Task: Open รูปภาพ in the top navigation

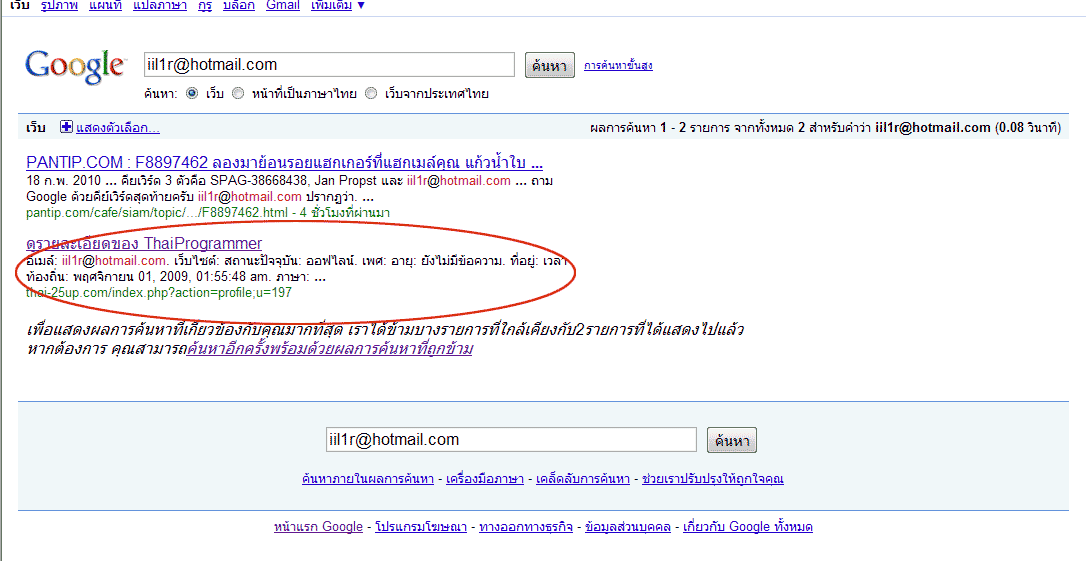Action: pos(59,6)
